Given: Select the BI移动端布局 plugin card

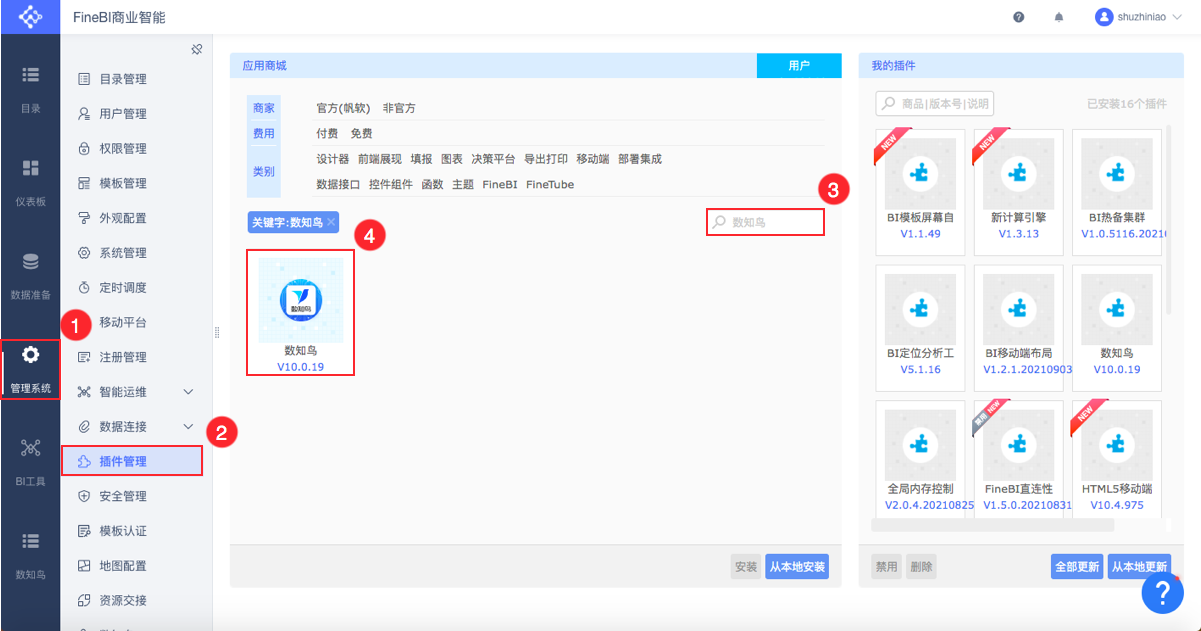Looking at the screenshot, I should tap(1018, 327).
